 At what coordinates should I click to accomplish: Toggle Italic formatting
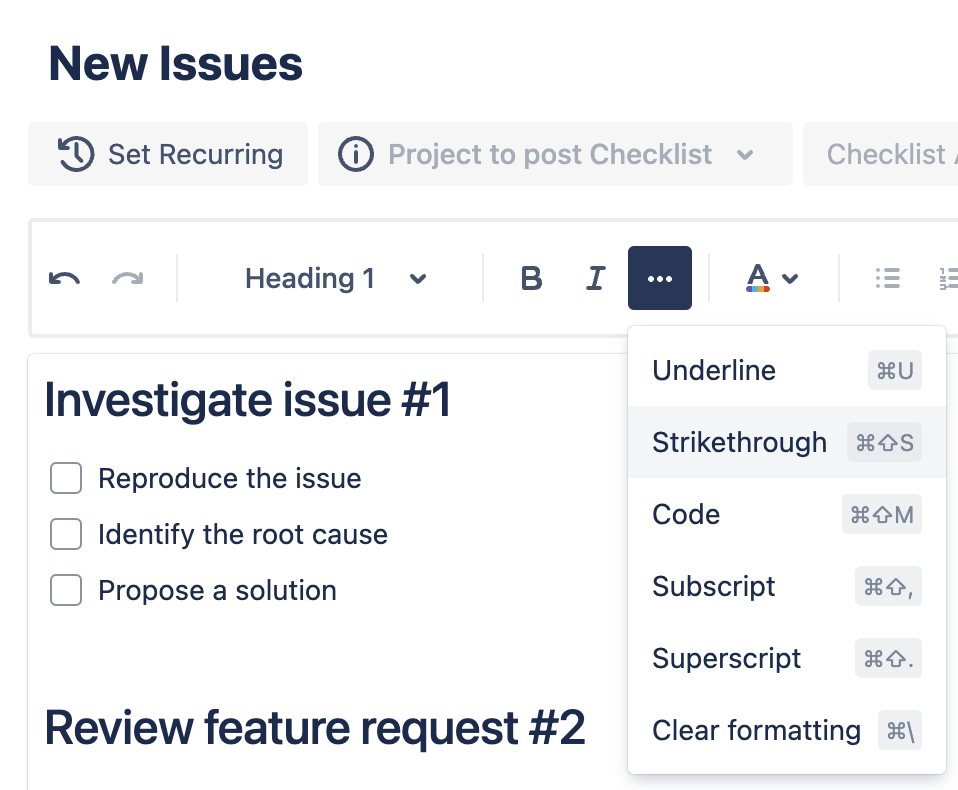[x=596, y=279]
